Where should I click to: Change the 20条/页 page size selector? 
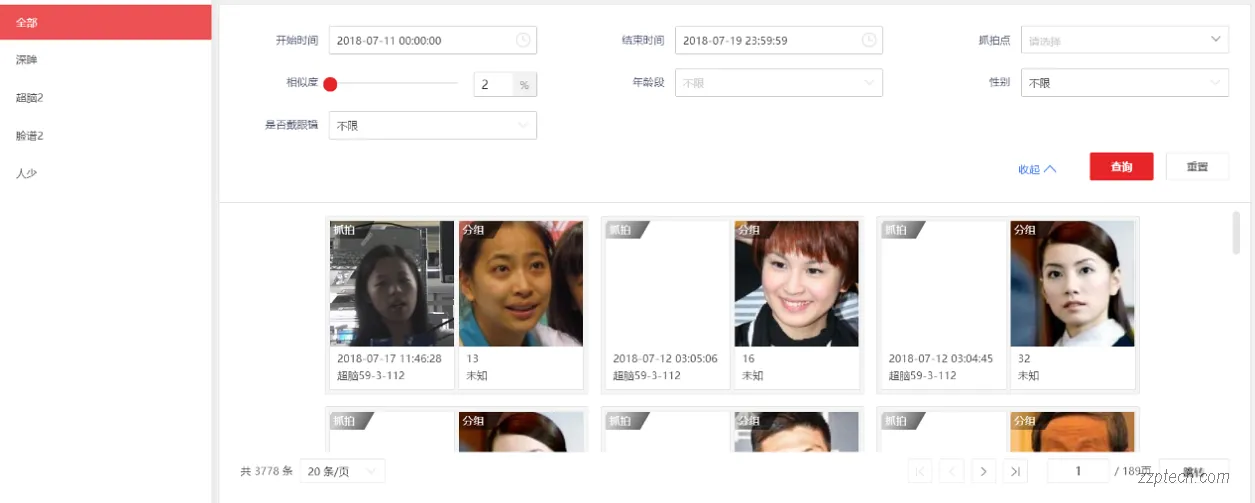click(343, 471)
